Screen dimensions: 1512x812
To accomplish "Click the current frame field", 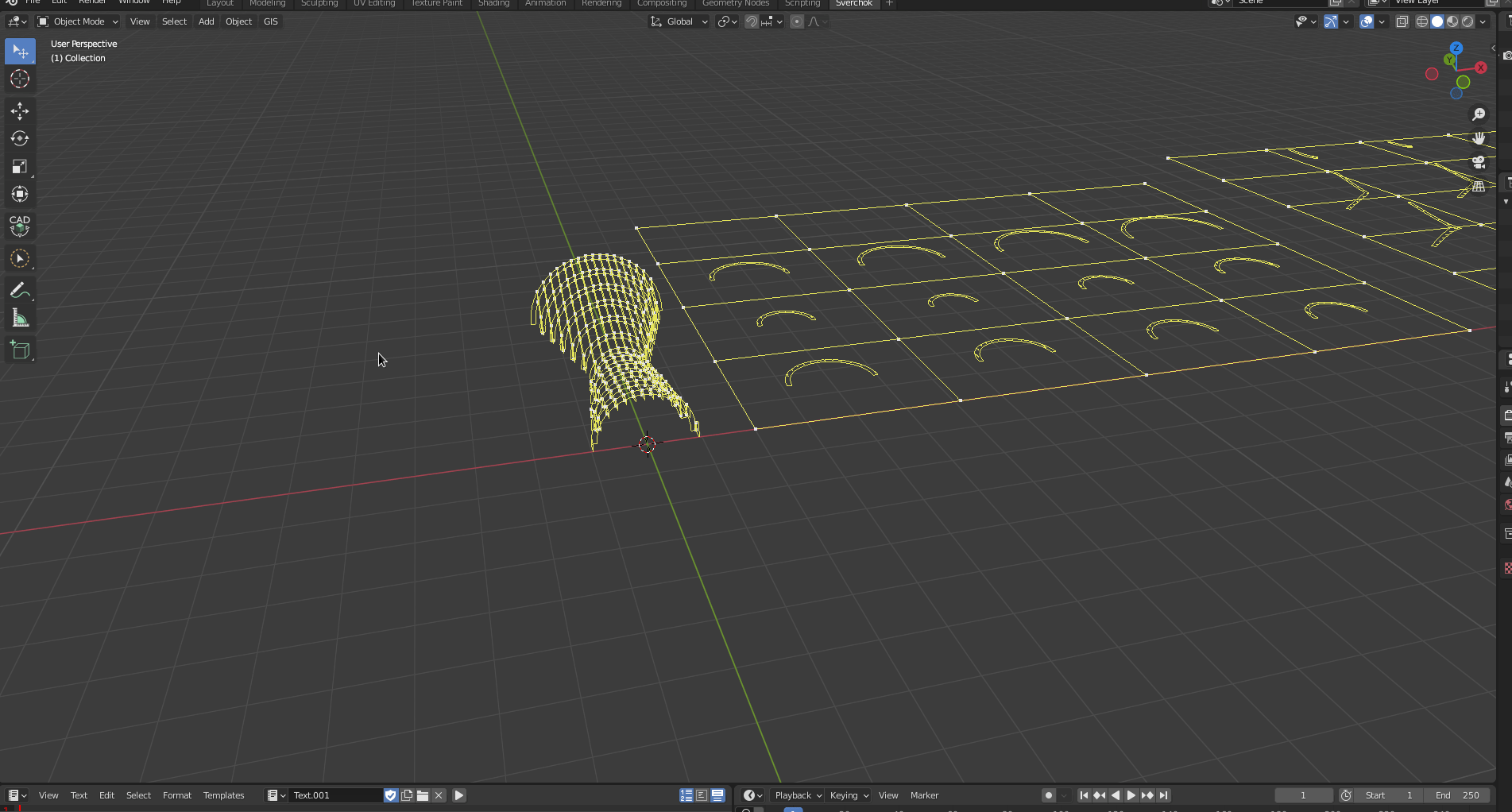I will pos(1304,795).
